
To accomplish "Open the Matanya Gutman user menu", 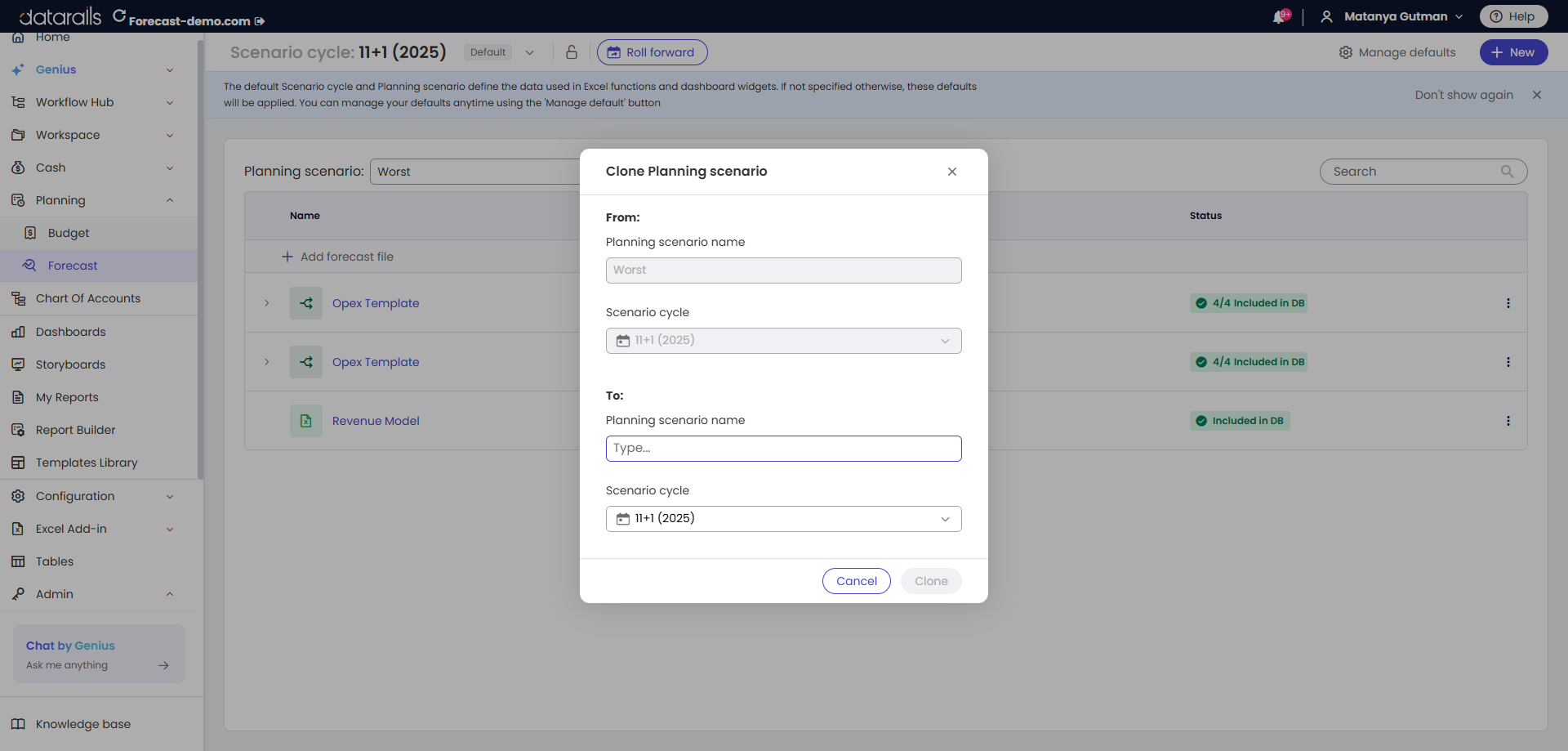I will tap(1392, 16).
